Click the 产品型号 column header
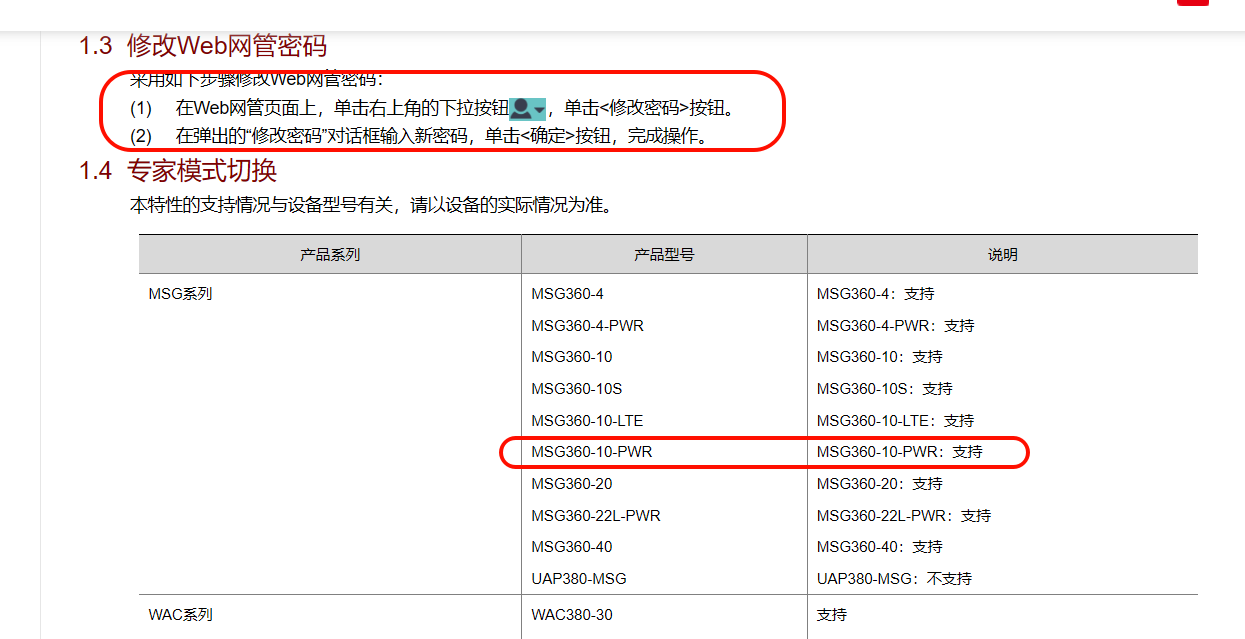Screen dimensions: 1245x639 (x=664, y=255)
